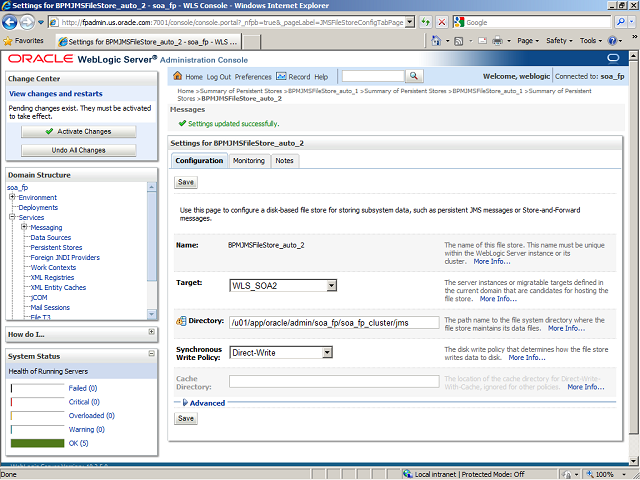The height and width of the screenshot is (480, 640).
Task: Click the Favorites star icon
Action: tap(9, 41)
